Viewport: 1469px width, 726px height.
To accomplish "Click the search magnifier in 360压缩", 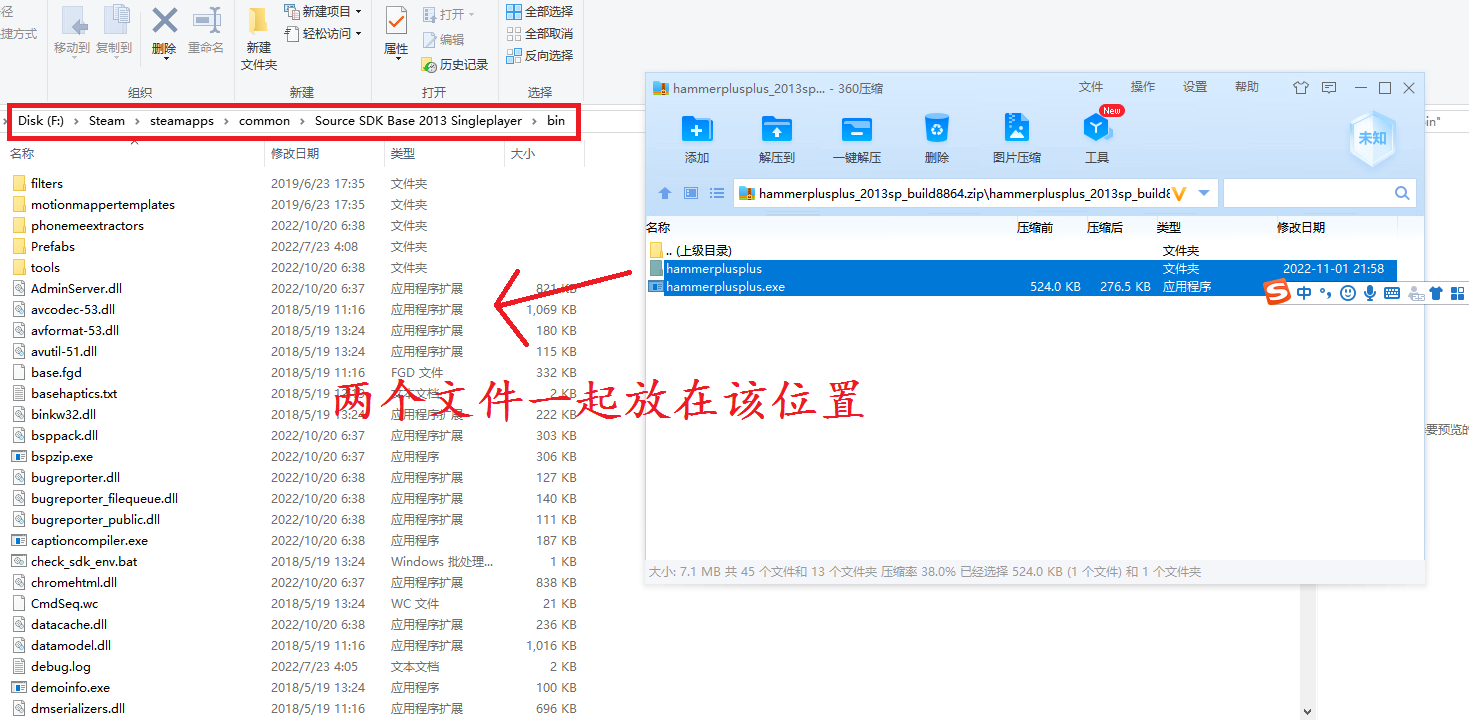I will [x=1402, y=193].
